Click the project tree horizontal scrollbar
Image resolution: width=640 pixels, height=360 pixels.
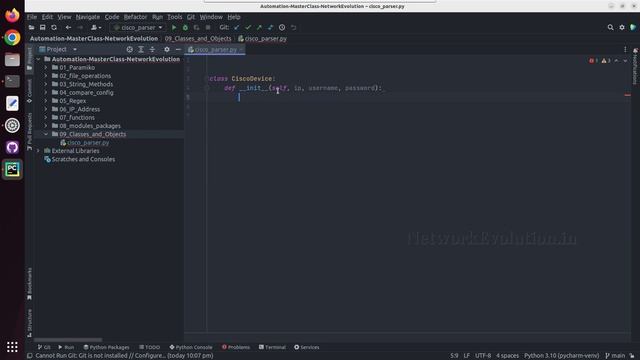[68, 340]
